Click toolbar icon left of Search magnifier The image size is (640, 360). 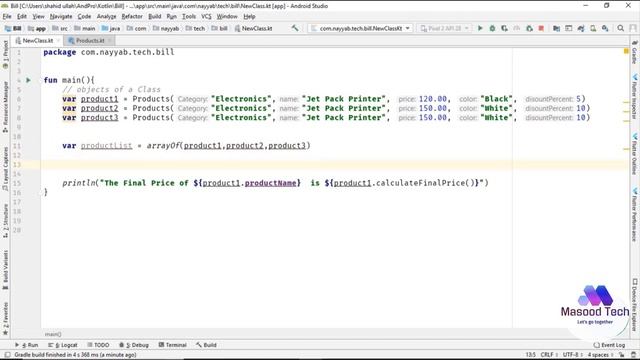click(605, 28)
